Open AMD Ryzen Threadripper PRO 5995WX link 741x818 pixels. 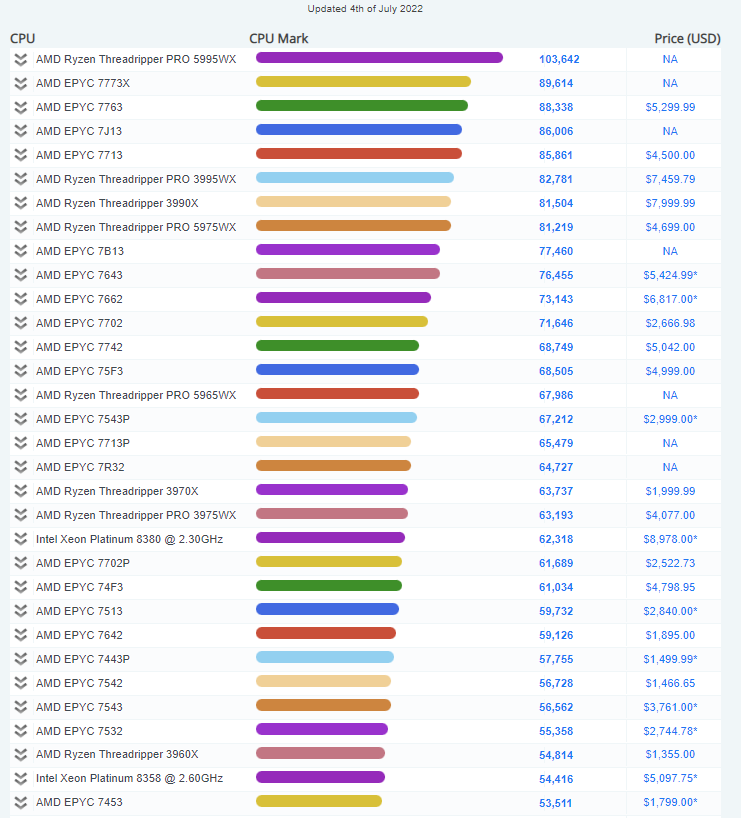click(x=136, y=59)
